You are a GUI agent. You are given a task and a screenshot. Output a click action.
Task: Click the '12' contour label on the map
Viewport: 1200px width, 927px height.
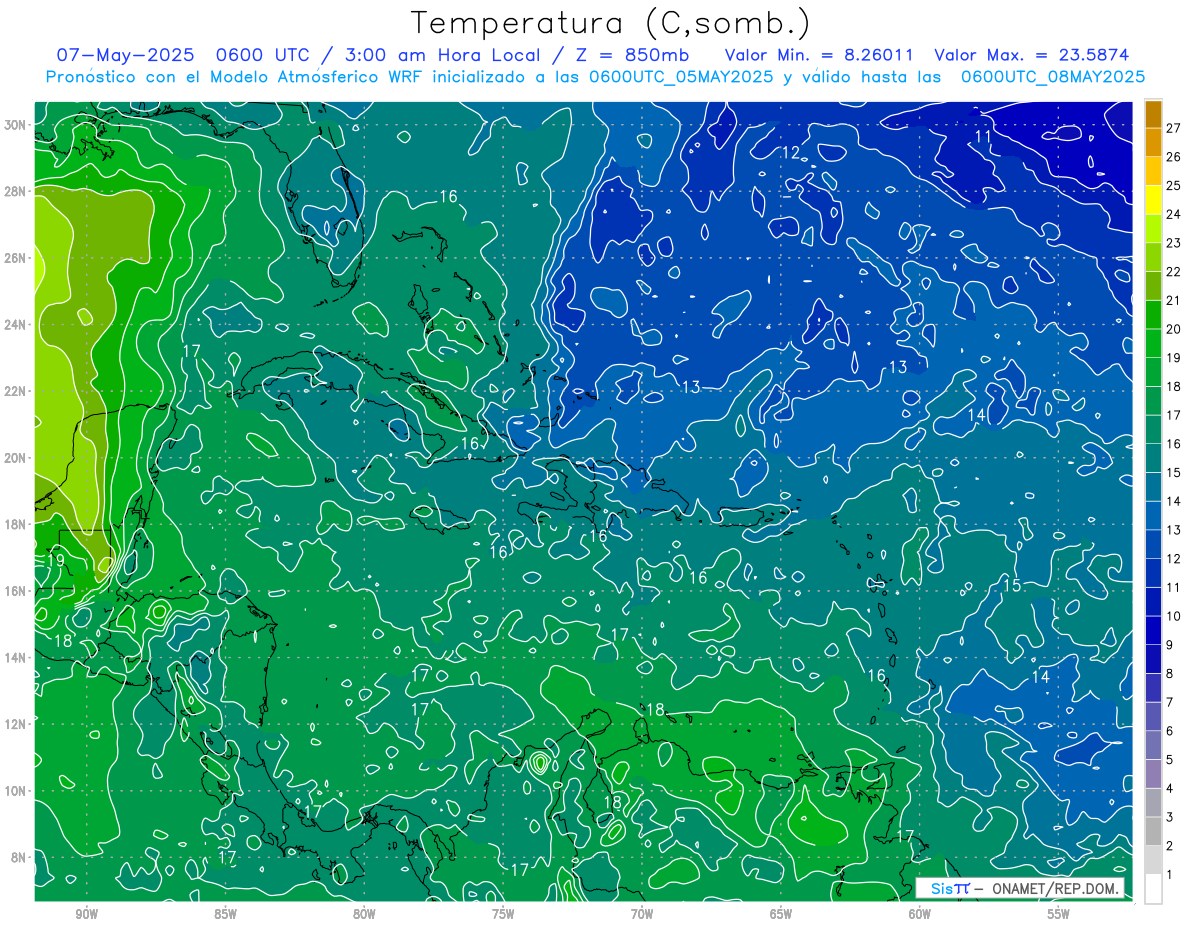(x=791, y=153)
